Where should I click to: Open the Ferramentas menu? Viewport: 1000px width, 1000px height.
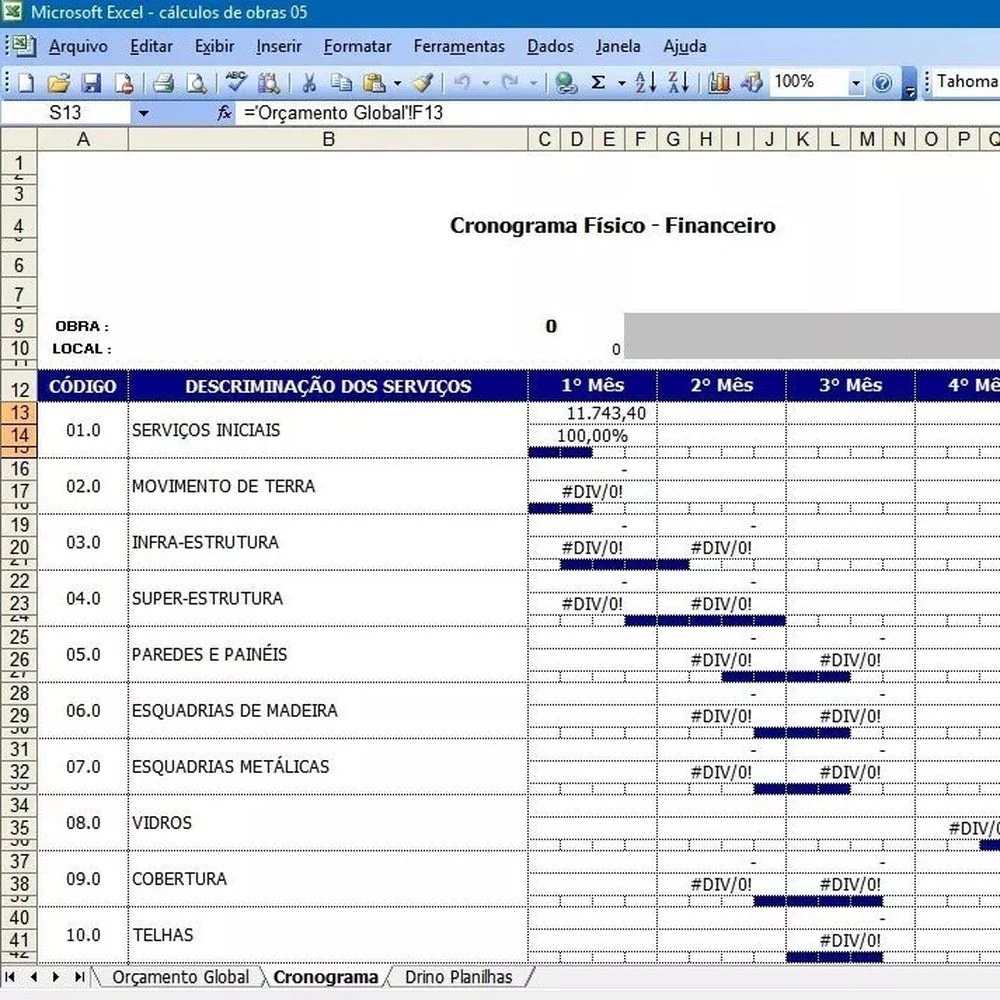click(458, 46)
